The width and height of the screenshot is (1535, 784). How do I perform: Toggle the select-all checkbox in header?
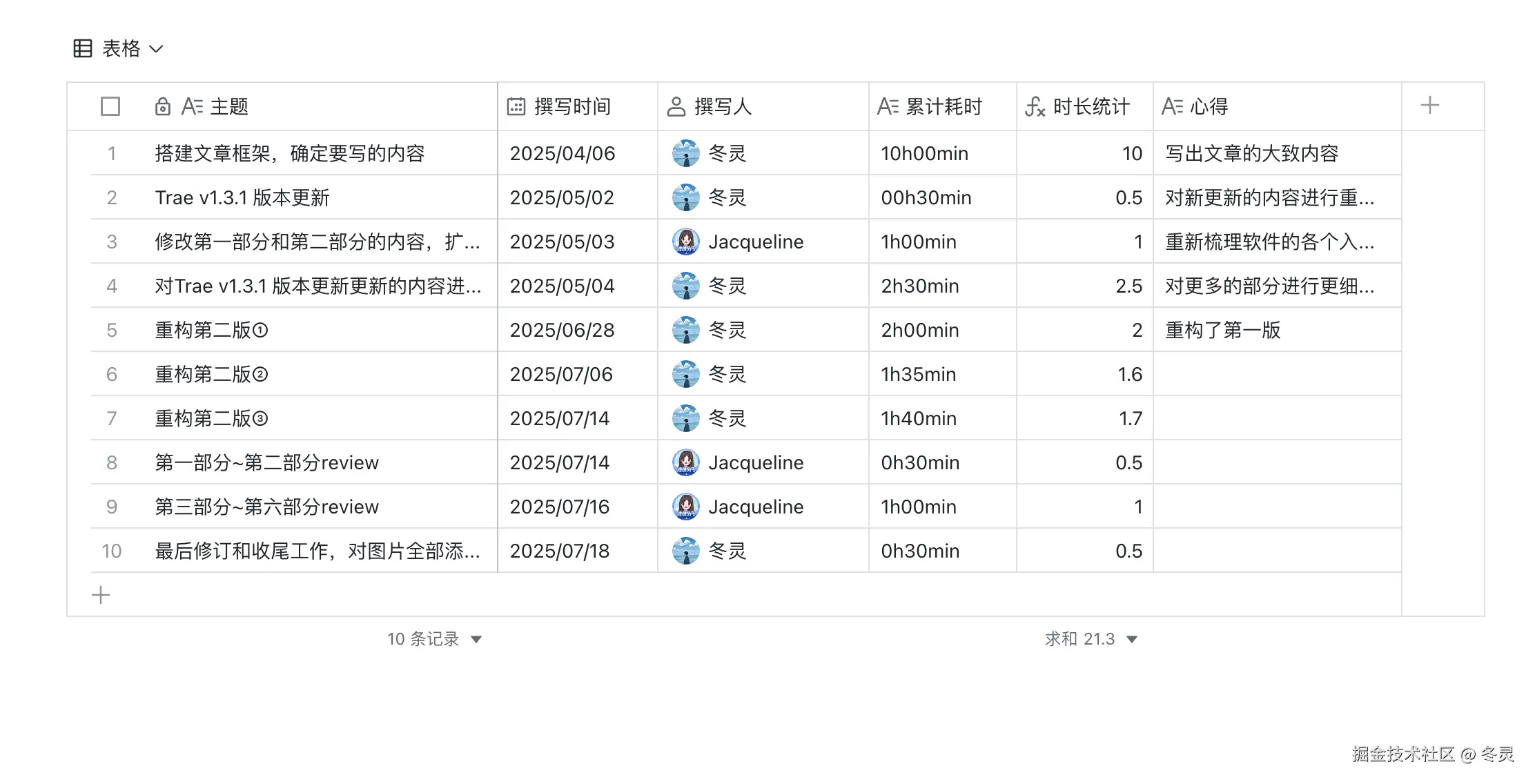tap(110, 106)
